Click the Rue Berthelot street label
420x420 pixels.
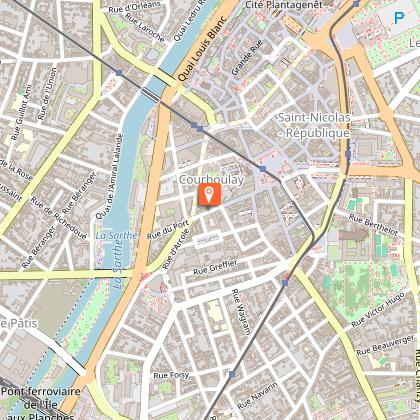pyautogui.click(x=373, y=225)
